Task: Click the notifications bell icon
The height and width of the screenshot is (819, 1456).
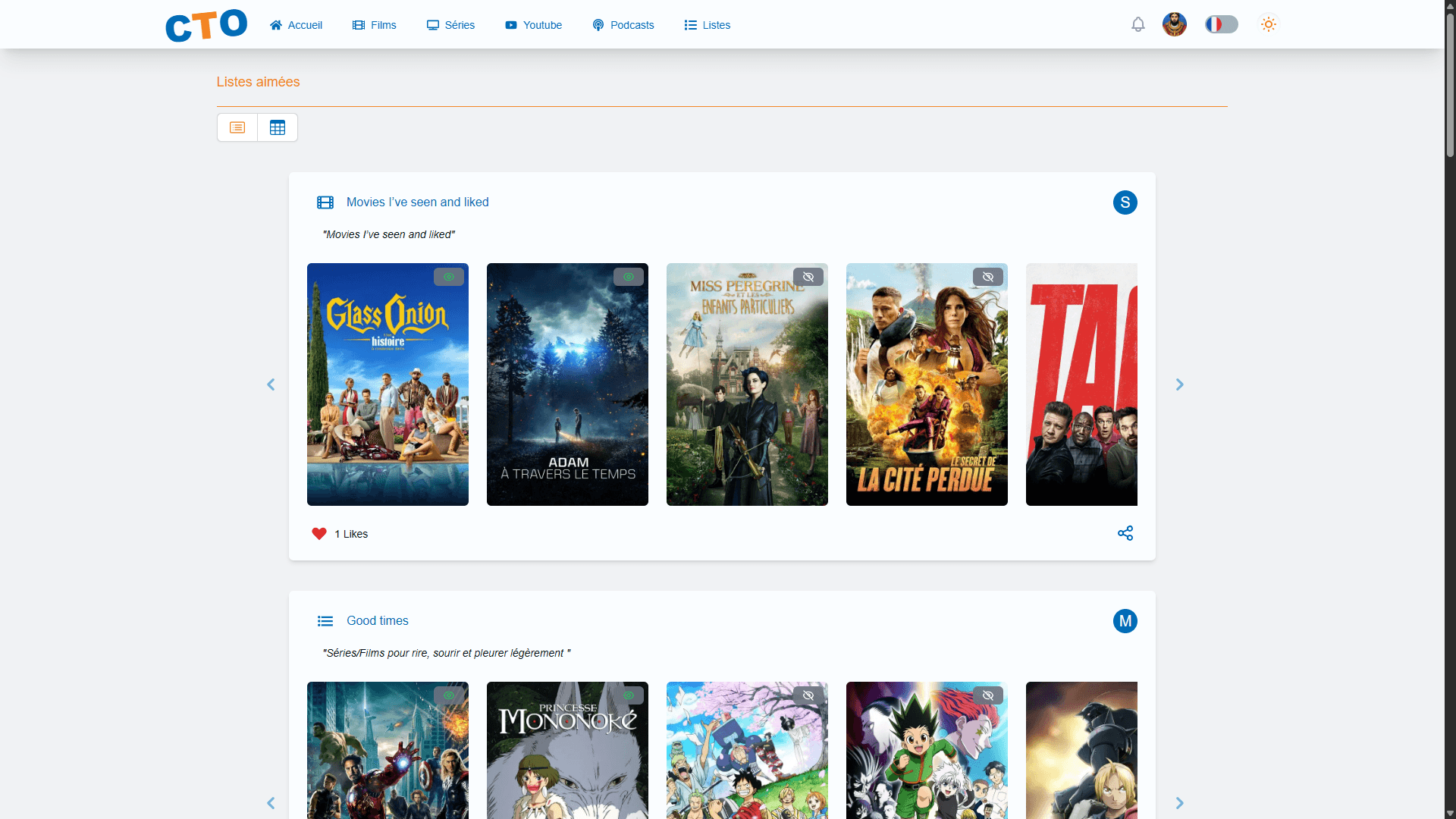Action: pos(1137,25)
